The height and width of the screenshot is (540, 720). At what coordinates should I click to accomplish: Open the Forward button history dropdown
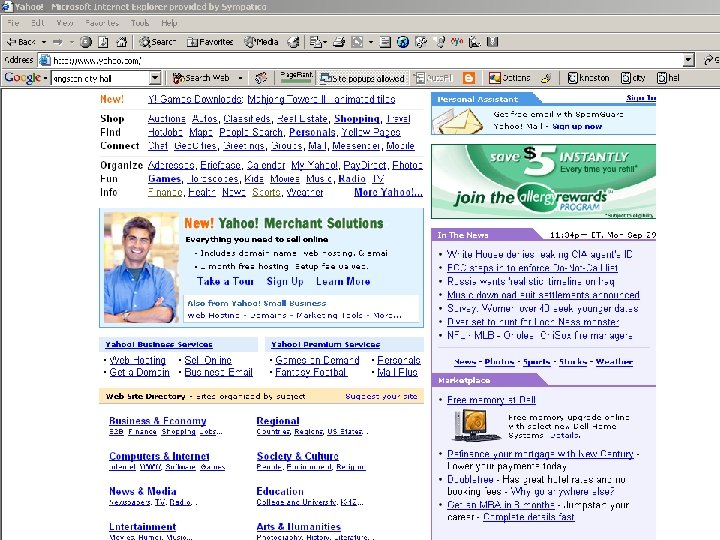pos(72,42)
